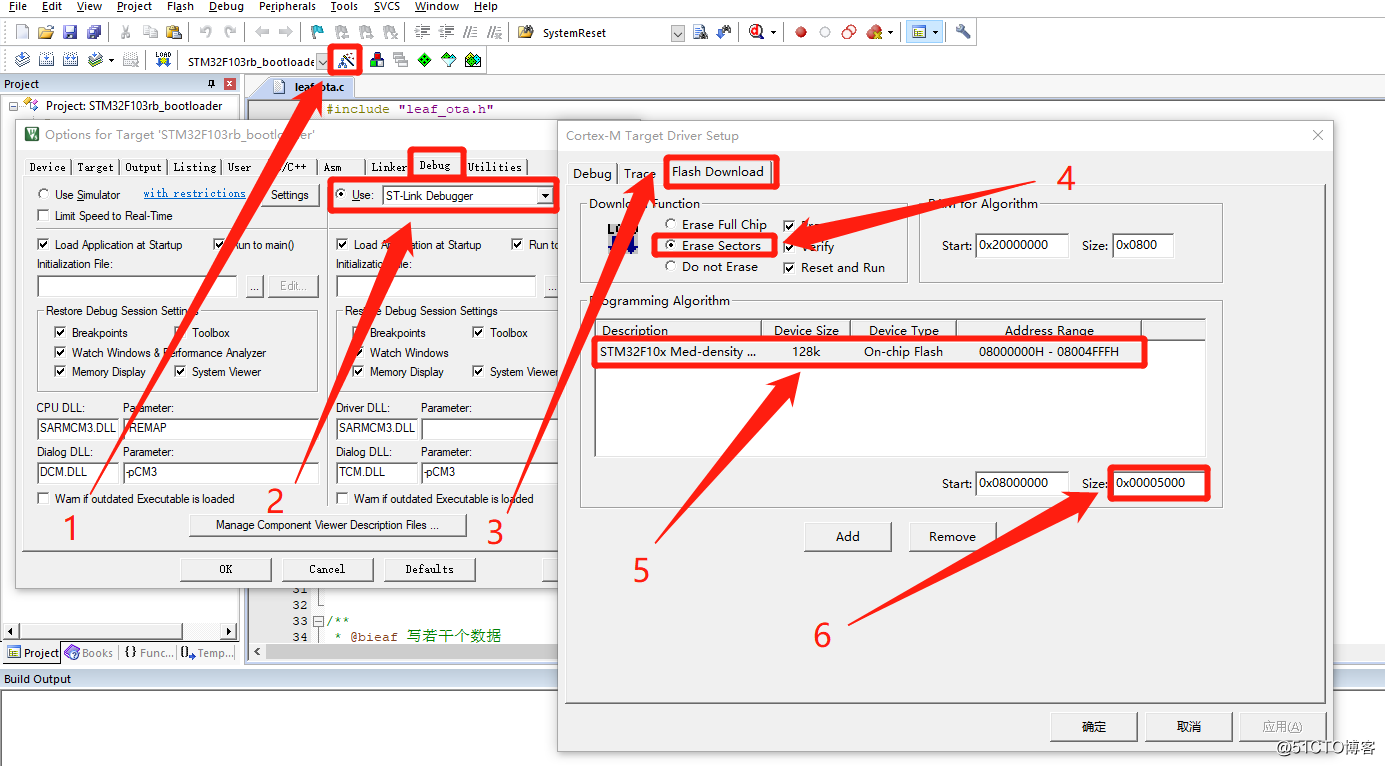
Task: Select the STM32F10x Med-density algorithm row
Action: (x=869, y=352)
